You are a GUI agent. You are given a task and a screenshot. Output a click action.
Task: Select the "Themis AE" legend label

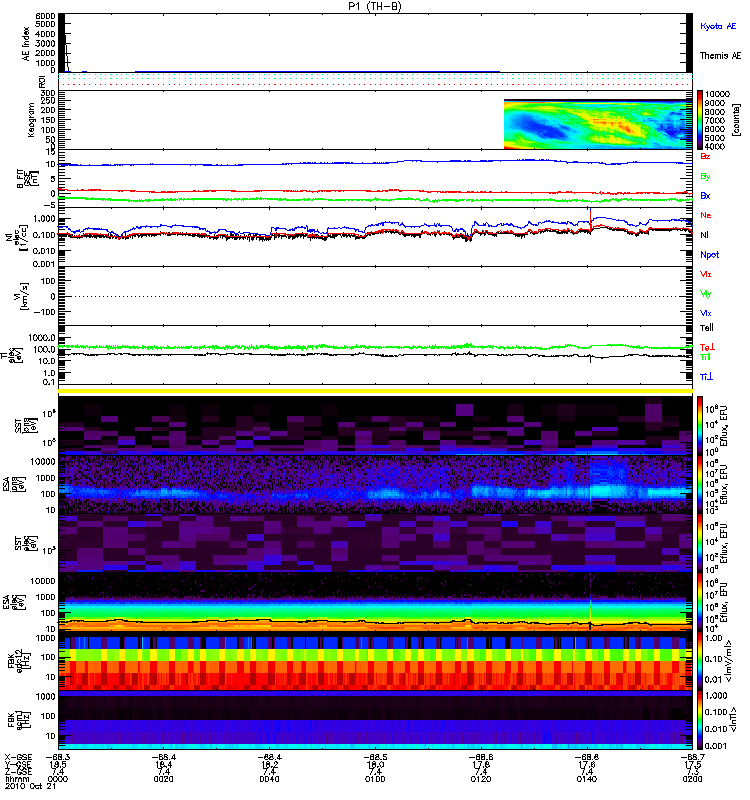[x=720, y=56]
